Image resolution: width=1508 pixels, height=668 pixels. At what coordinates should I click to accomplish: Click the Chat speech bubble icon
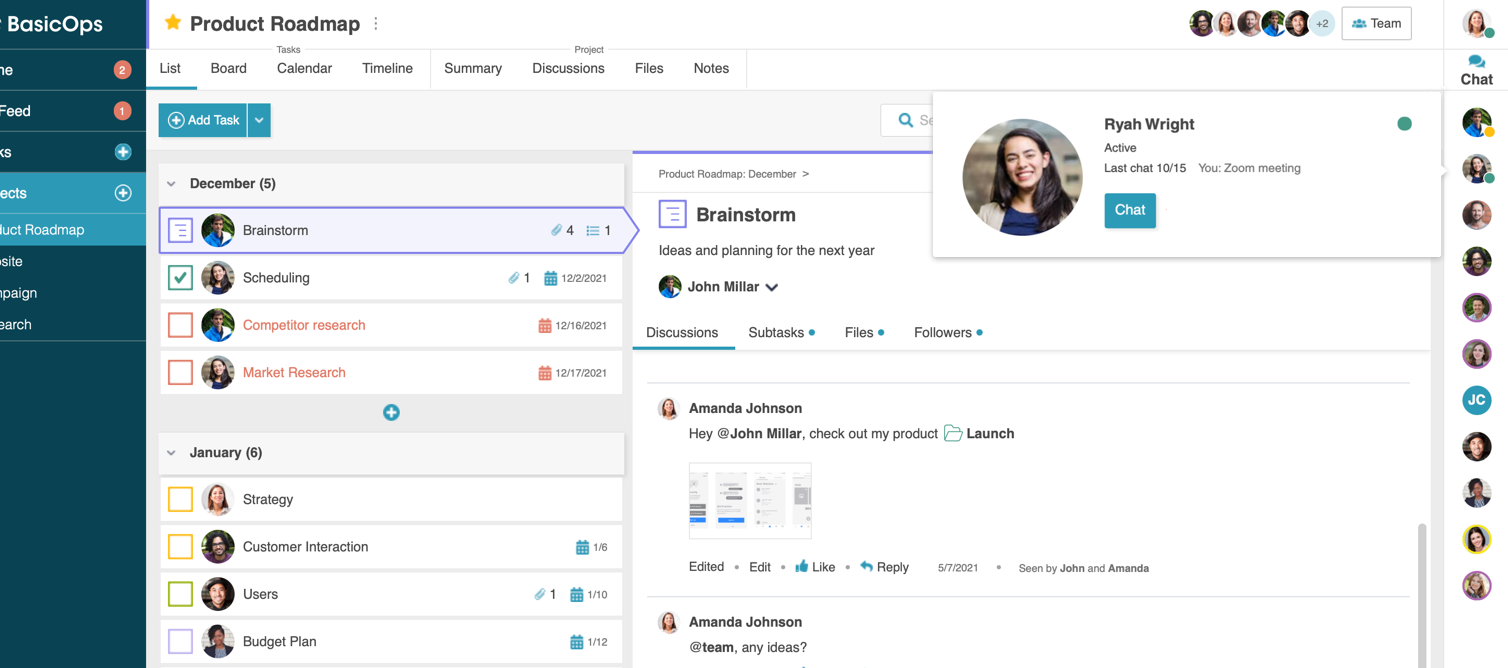coord(1476,62)
